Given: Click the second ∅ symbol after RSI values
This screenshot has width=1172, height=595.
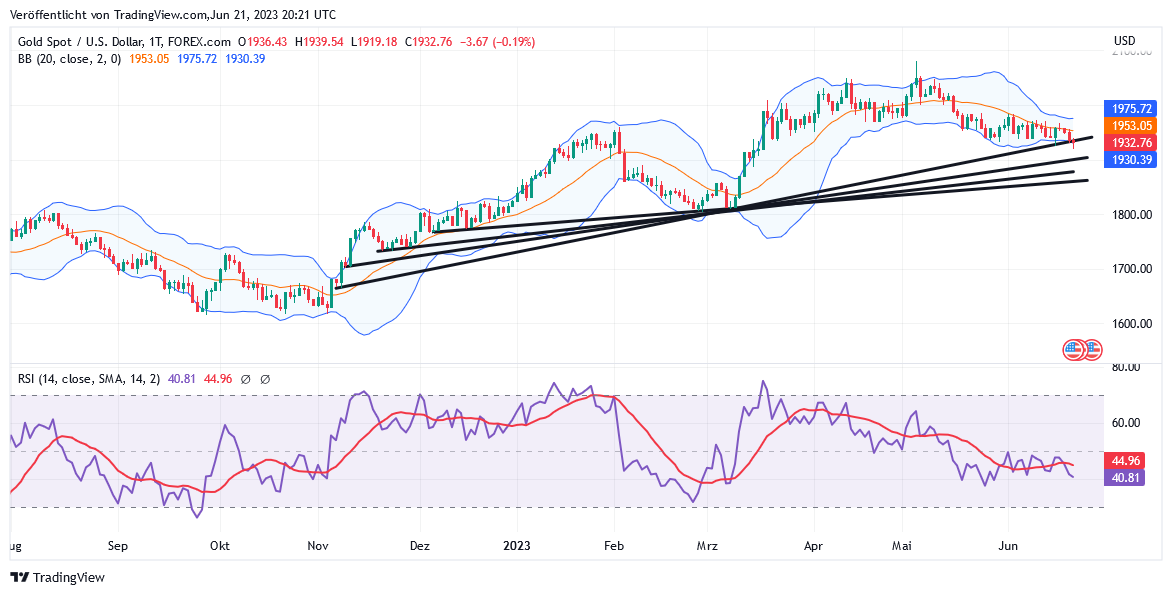Looking at the screenshot, I should coord(265,379).
